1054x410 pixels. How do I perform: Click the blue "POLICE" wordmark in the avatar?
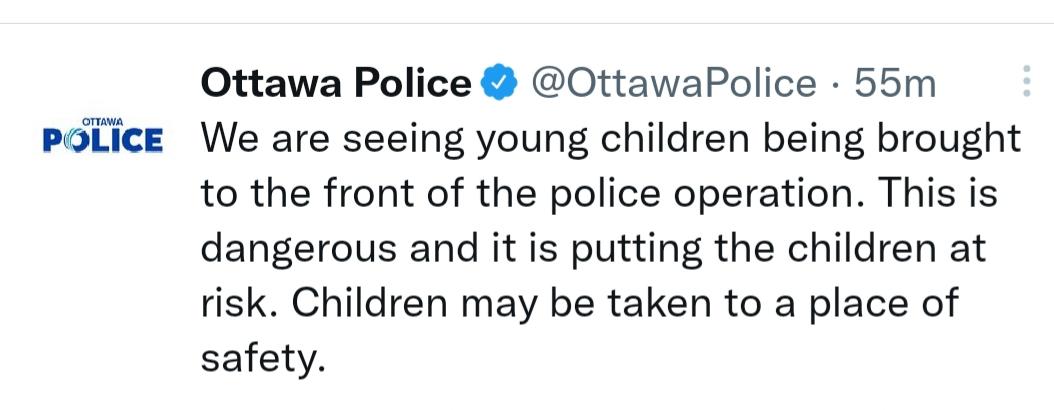click(x=104, y=140)
